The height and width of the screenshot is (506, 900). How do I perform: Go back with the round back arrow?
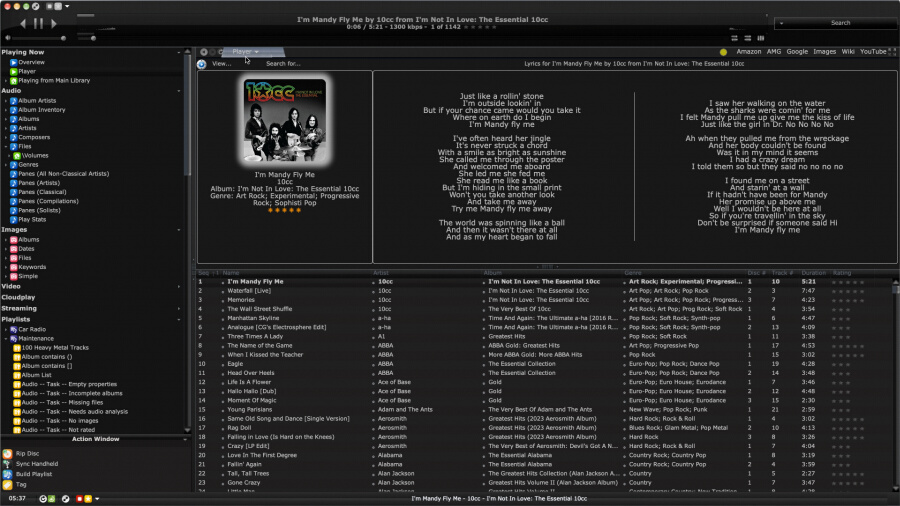pos(204,52)
